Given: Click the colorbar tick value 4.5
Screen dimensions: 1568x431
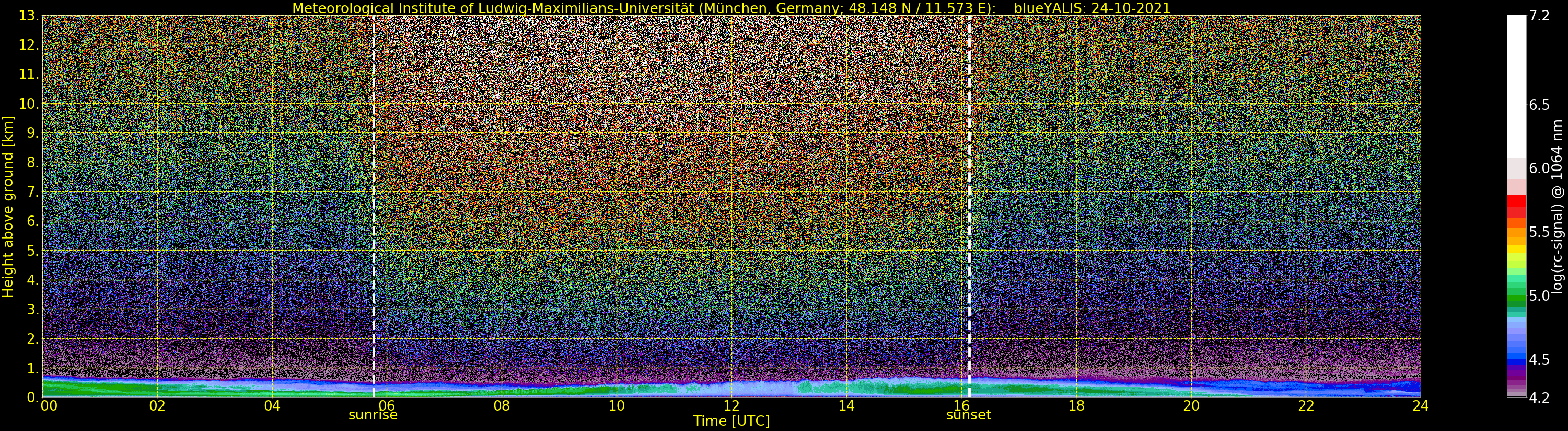Looking at the screenshot, I should point(1538,360).
